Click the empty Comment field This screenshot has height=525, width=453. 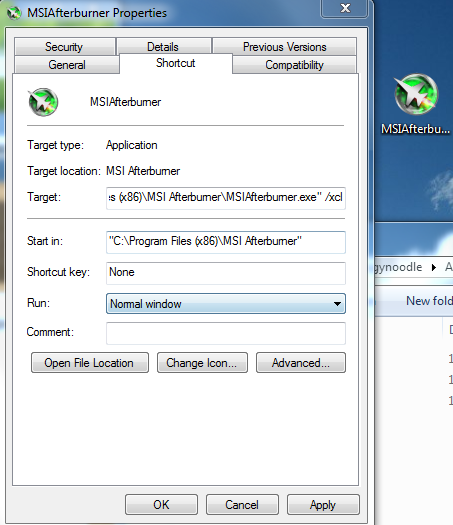[x=226, y=333]
